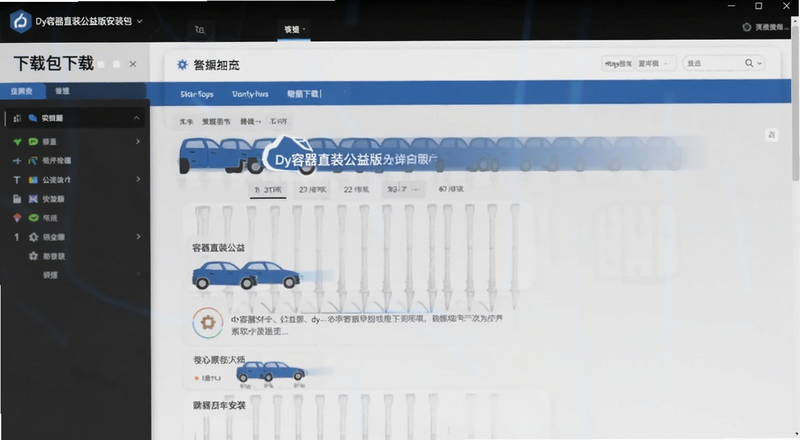Collapse the first highlighted sidebar section
The width and height of the screenshot is (800, 440).
coord(137,118)
